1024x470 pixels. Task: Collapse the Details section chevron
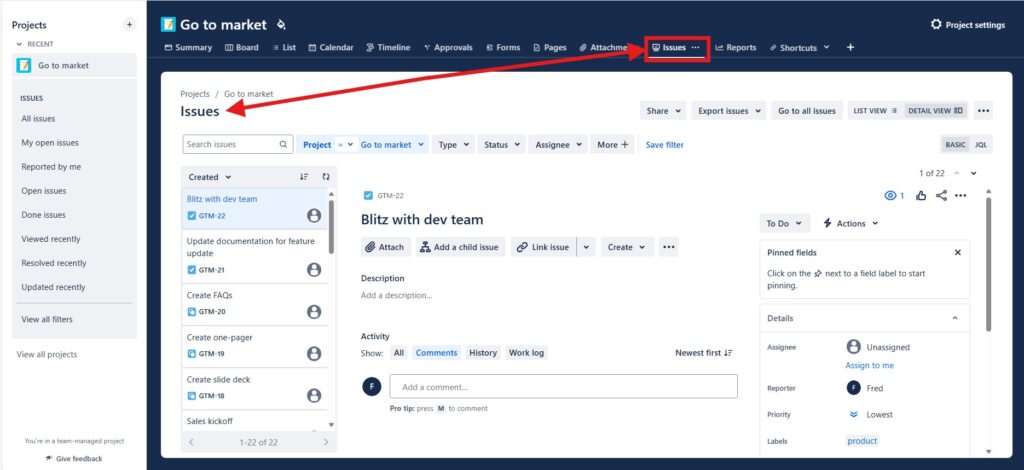pyautogui.click(x=954, y=318)
